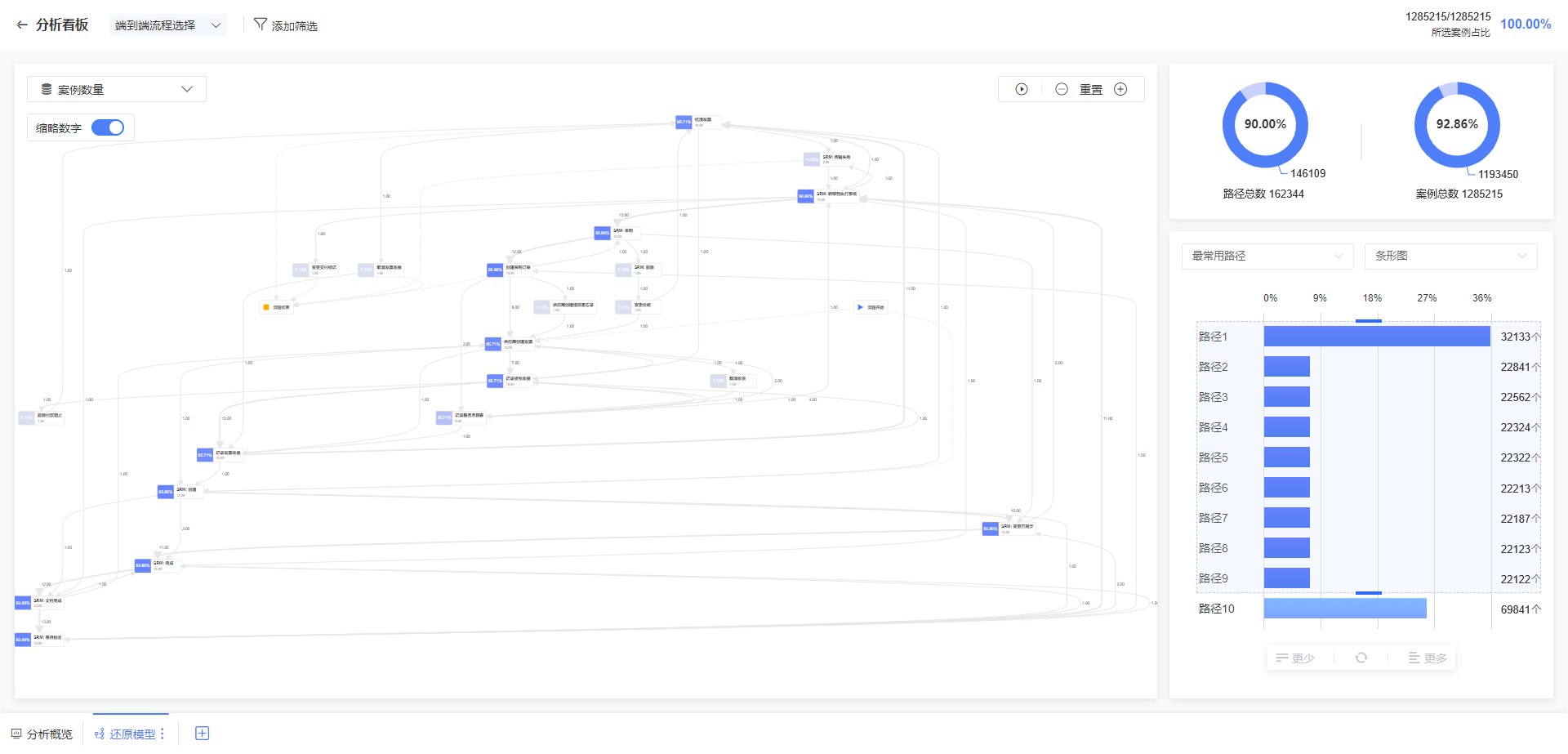Click the back arrow beside 分析看板
This screenshot has width=1568, height=754.
22,25
